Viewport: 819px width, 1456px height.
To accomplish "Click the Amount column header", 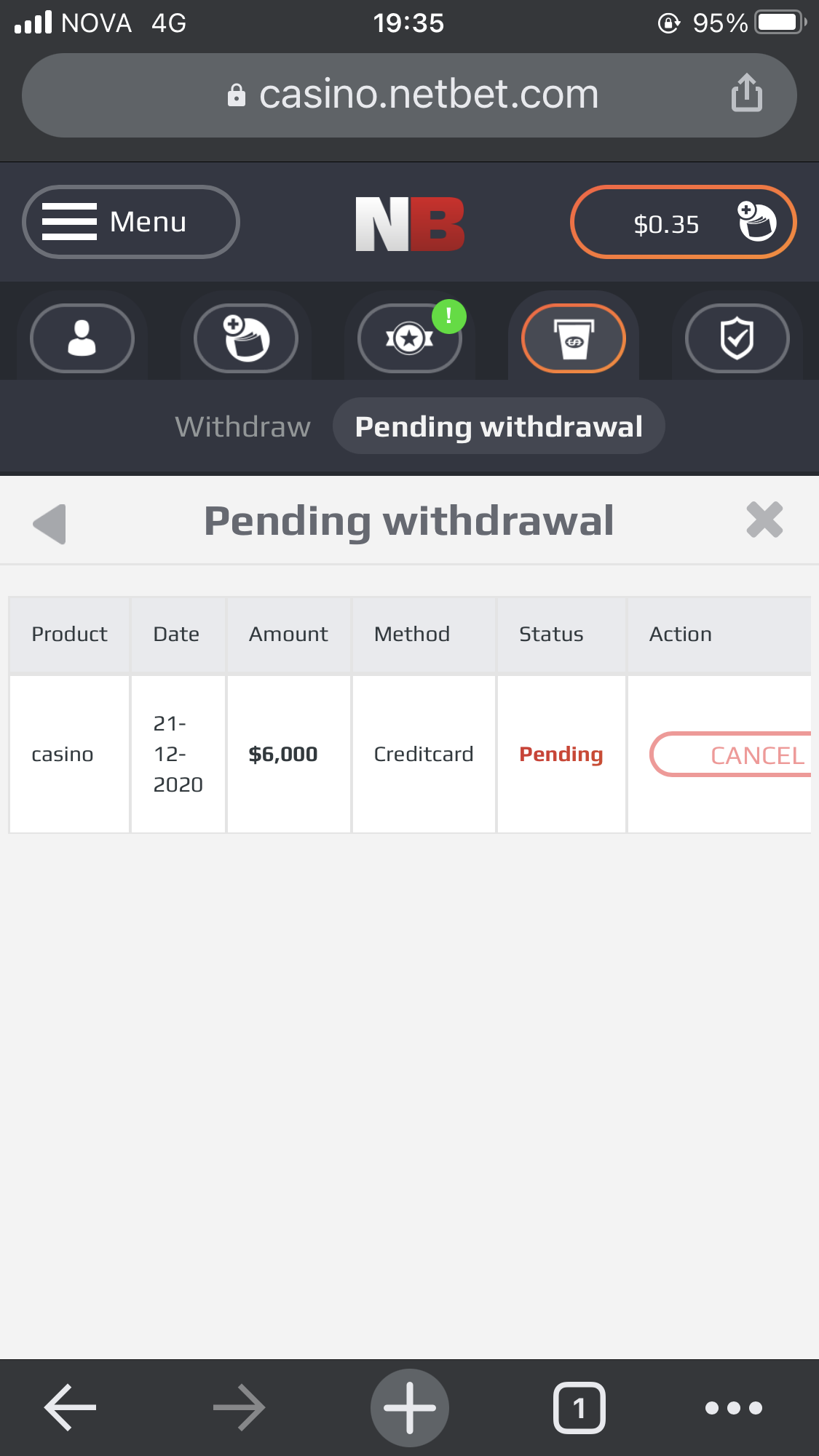I will pyautogui.click(x=288, y=634).
